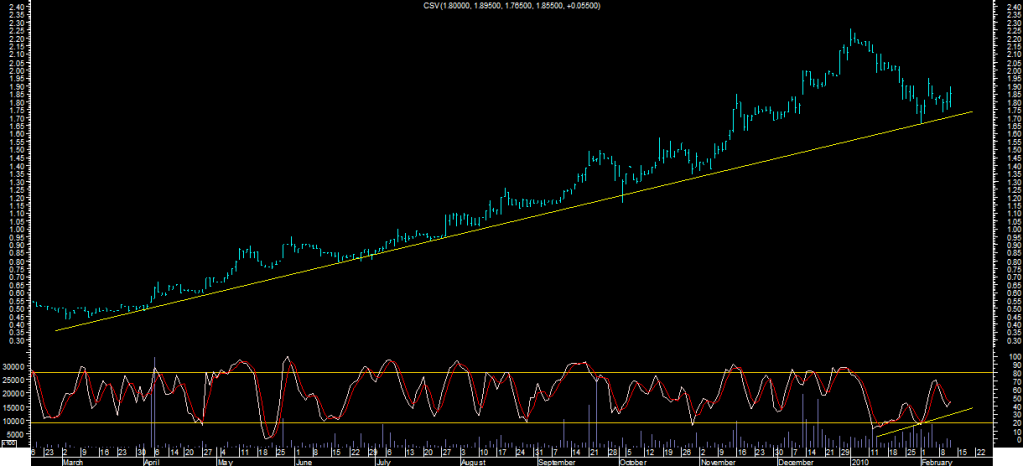The width and height of the screenshot is (1023, 466).
Task: Click the July label on the time axis
Action: (x=384, y=461)
